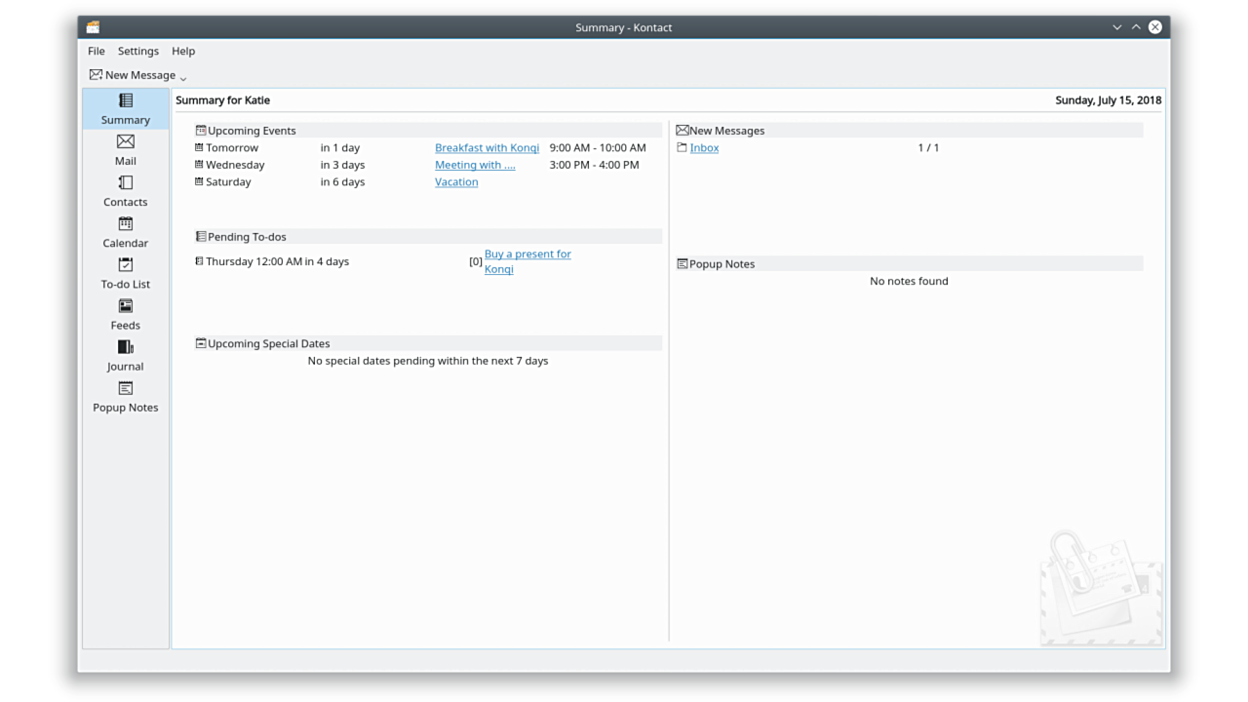Click the Kontact app icon in title bar
Viewport: 1248px width, 702px height.
(x=92, y=27)
